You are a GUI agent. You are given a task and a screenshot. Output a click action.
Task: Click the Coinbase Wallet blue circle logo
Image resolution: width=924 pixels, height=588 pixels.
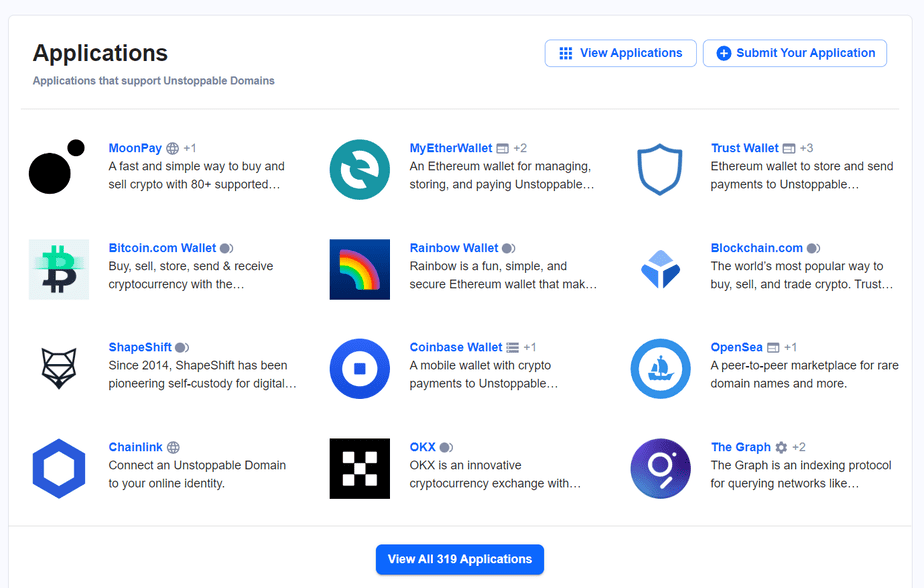[359, 368]
